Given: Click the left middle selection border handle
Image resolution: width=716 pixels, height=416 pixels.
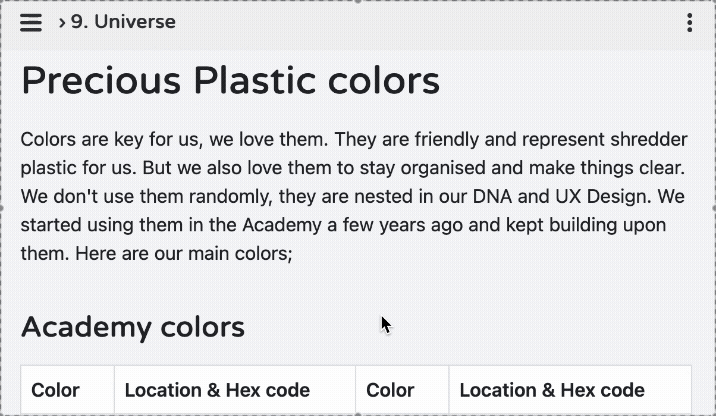Looking at the screenshot, I should [1, 208].
